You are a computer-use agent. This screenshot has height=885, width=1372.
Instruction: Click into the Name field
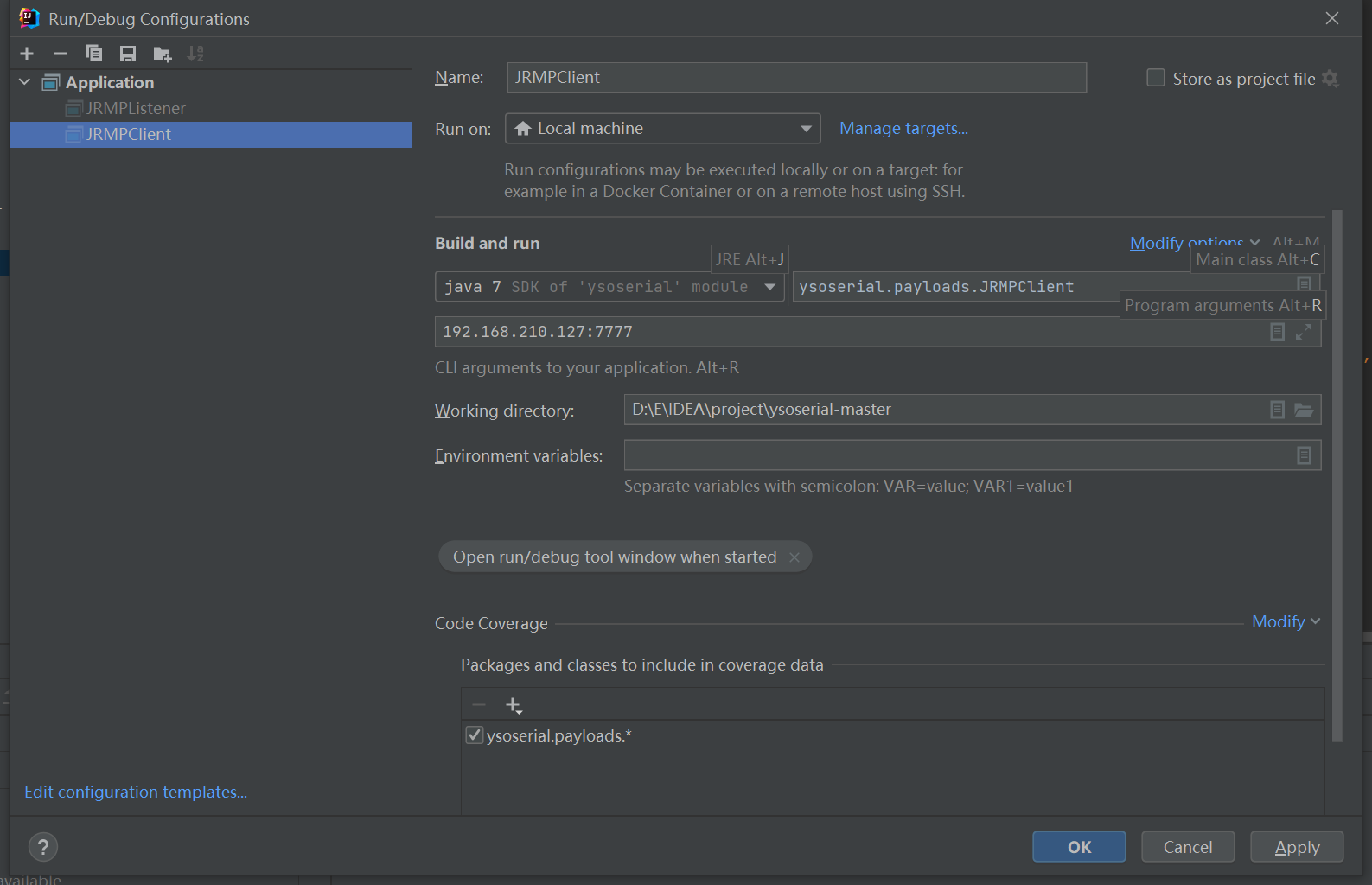pyautogui.click(x=796, y=78)
